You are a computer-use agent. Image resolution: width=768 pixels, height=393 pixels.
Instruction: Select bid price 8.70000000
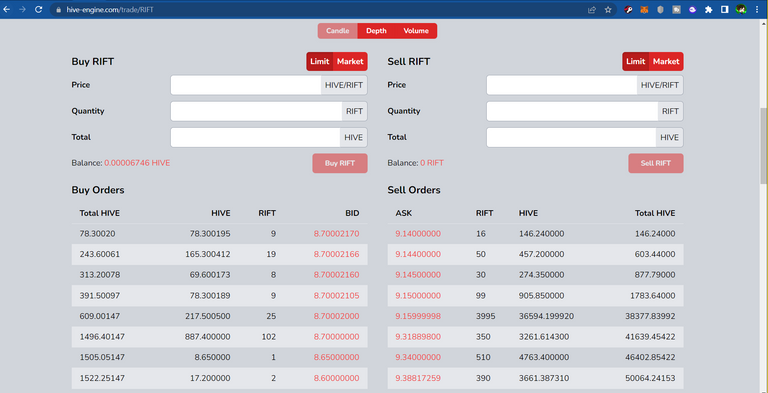[x=336, y=337]
